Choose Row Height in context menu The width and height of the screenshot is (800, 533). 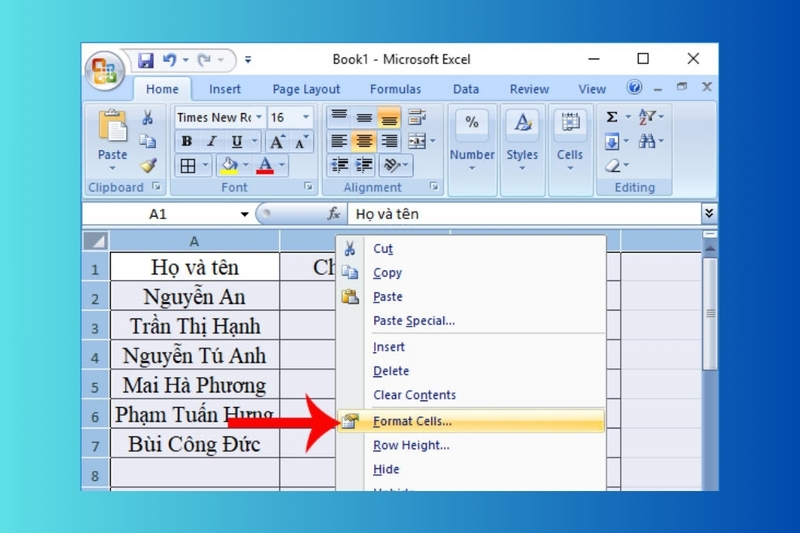point(471,445)
